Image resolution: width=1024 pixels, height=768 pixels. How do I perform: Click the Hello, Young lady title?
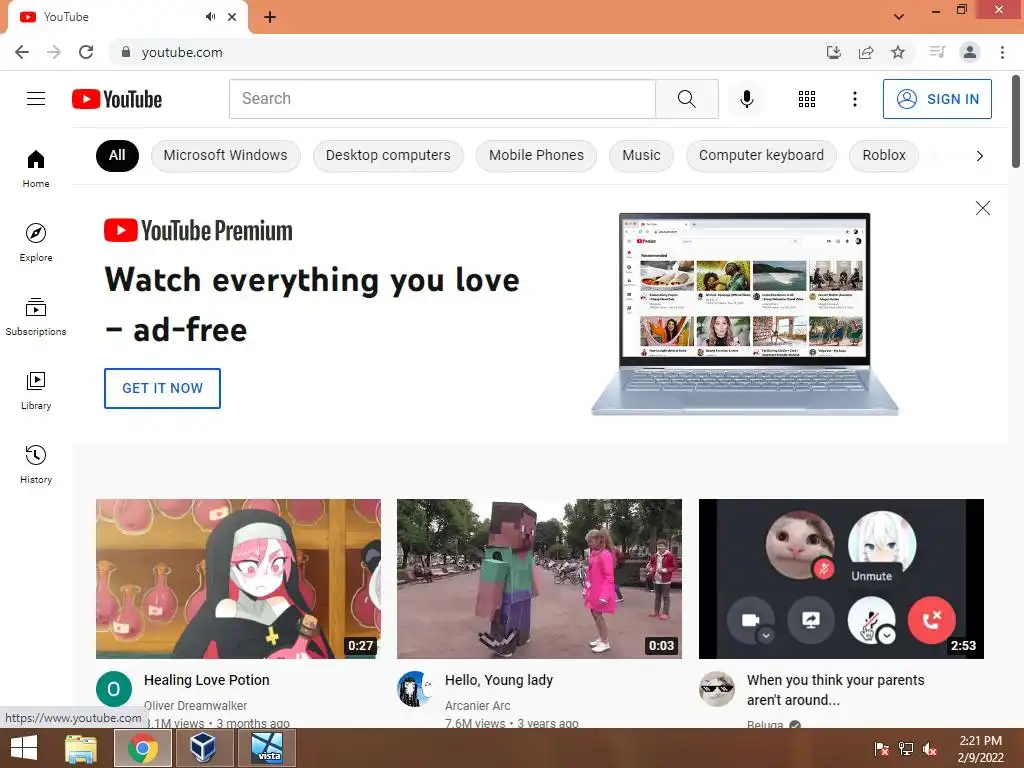pyautogui.click(x=499, y=680)
